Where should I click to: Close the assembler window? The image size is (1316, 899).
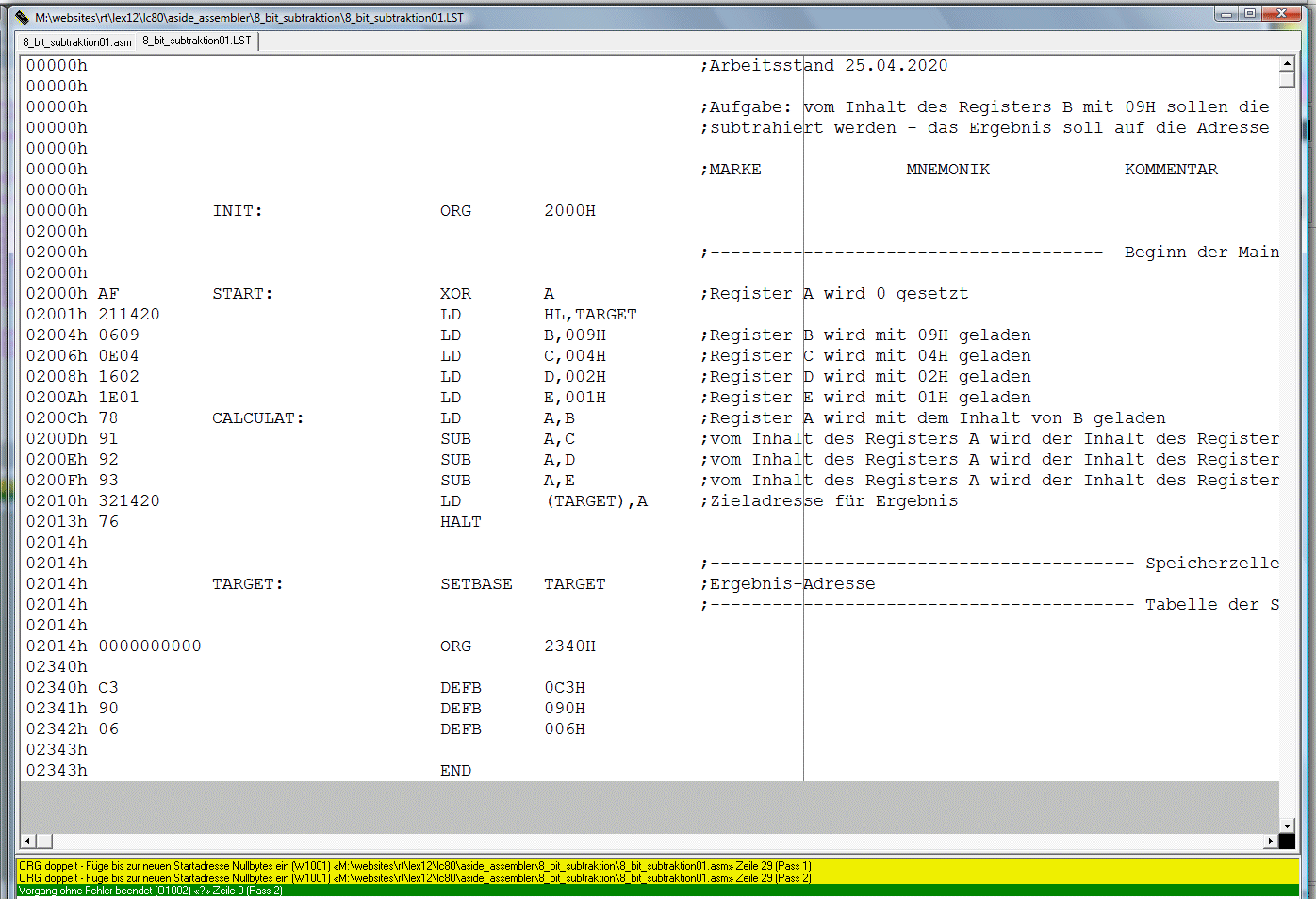pyautogui.click(x=1282, y=14)
